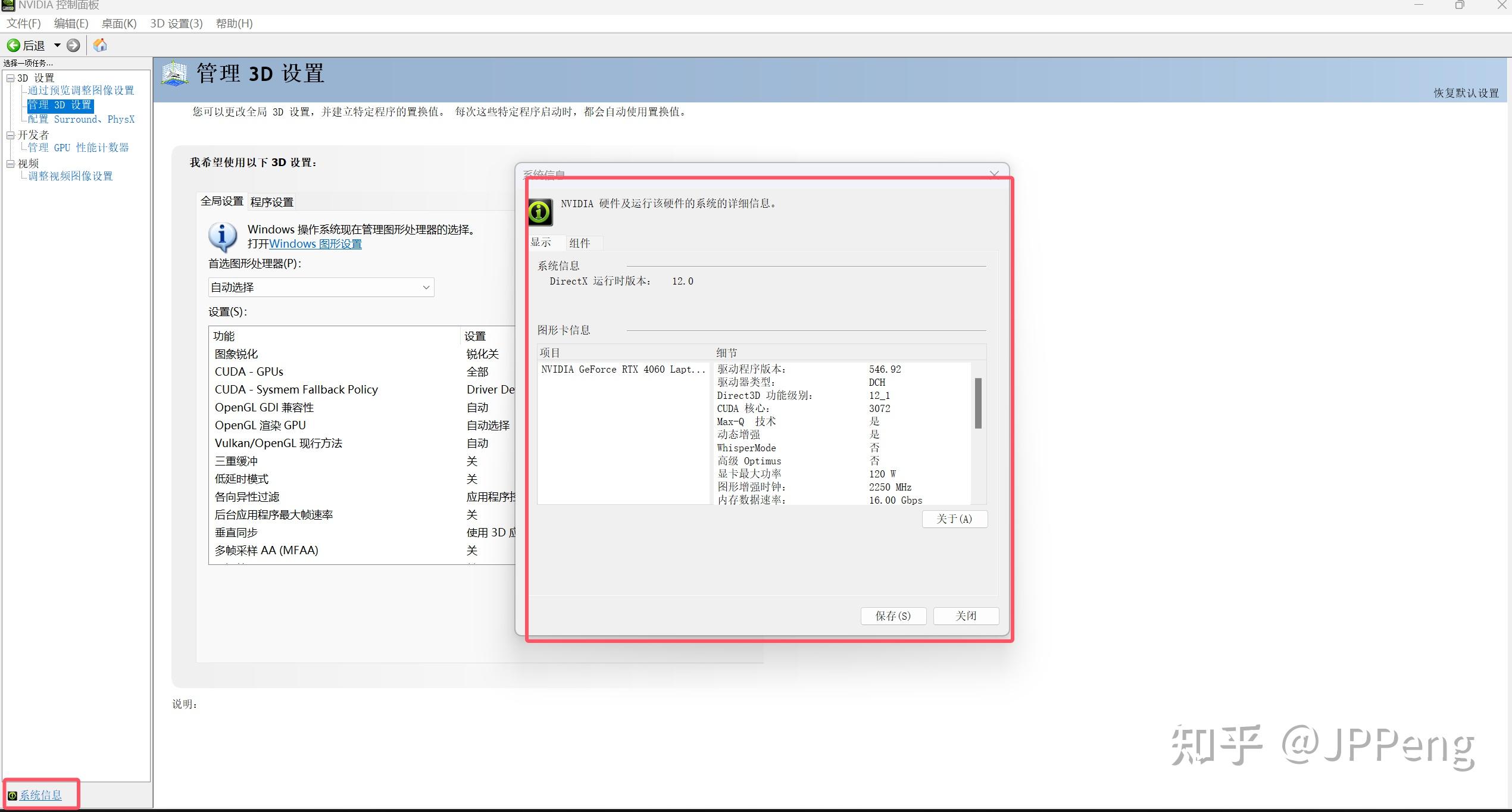Viewport: 1512px width, 812px height.
Task: Collapse the 3D 设置 tree branch
Action: tap(10, 77)
